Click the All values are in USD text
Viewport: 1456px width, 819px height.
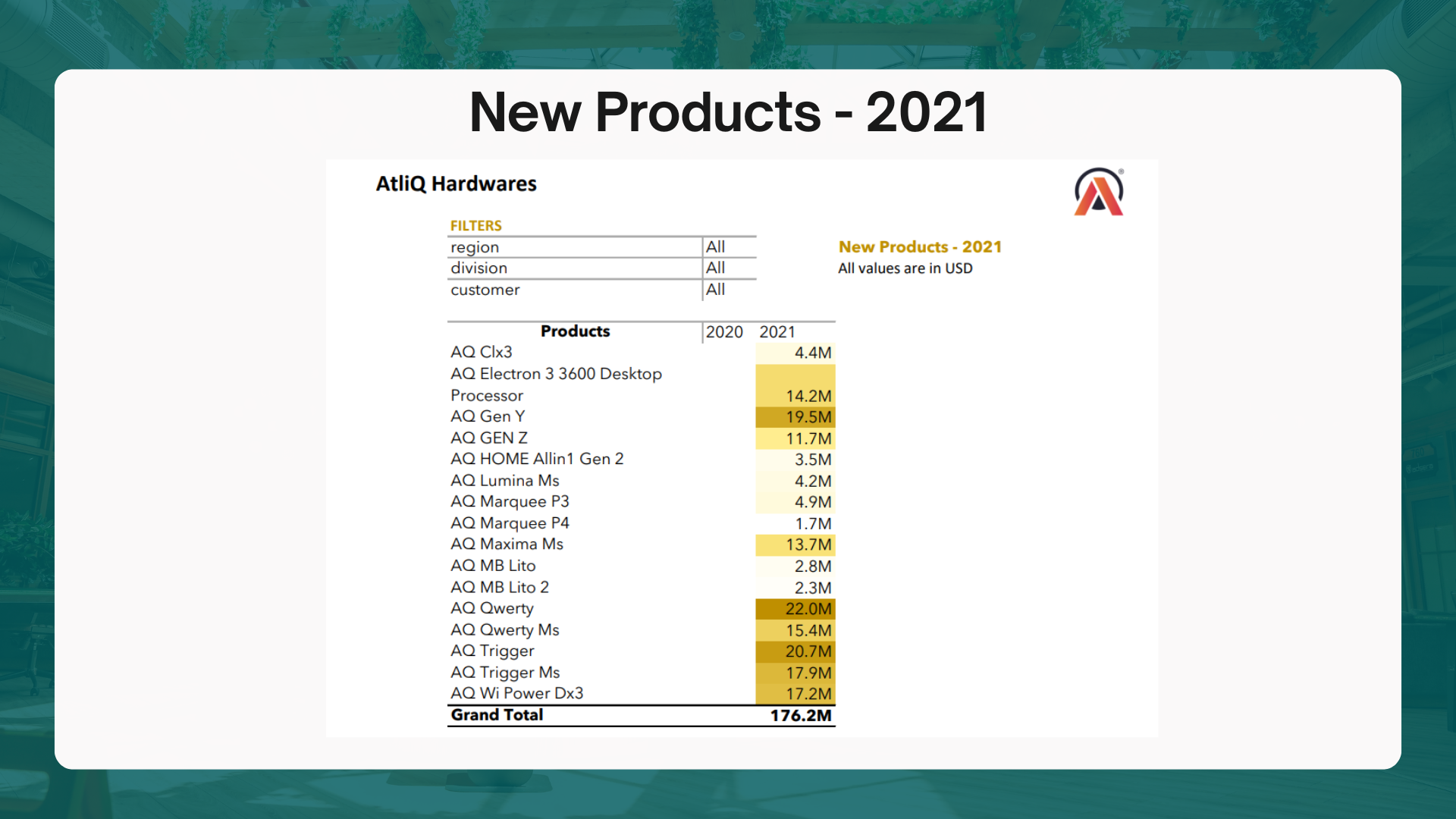pyautogui.click(x=905, y=268)
